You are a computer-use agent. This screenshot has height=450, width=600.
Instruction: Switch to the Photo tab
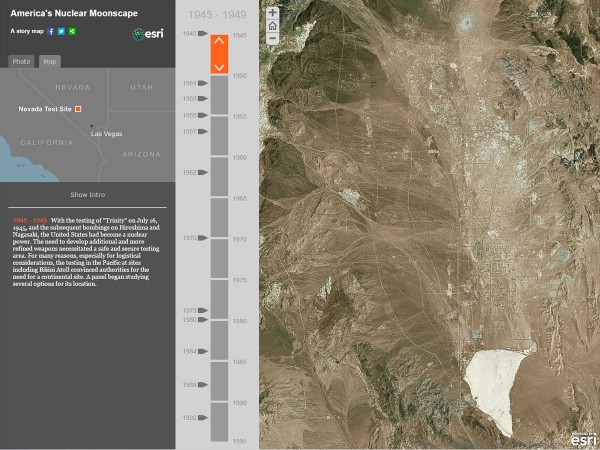pos(21,62)
